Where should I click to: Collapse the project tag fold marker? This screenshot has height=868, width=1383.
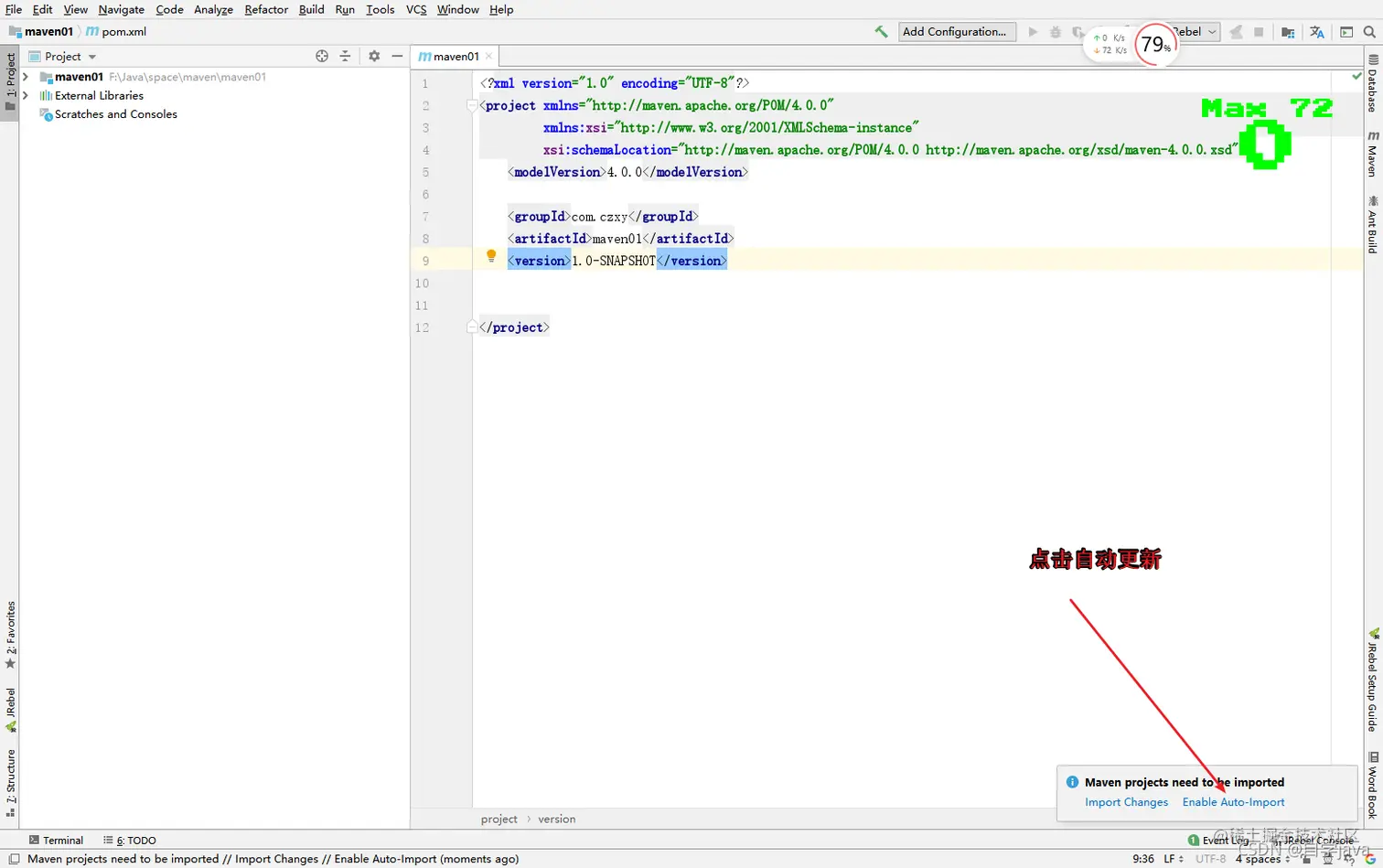[472, 105]
